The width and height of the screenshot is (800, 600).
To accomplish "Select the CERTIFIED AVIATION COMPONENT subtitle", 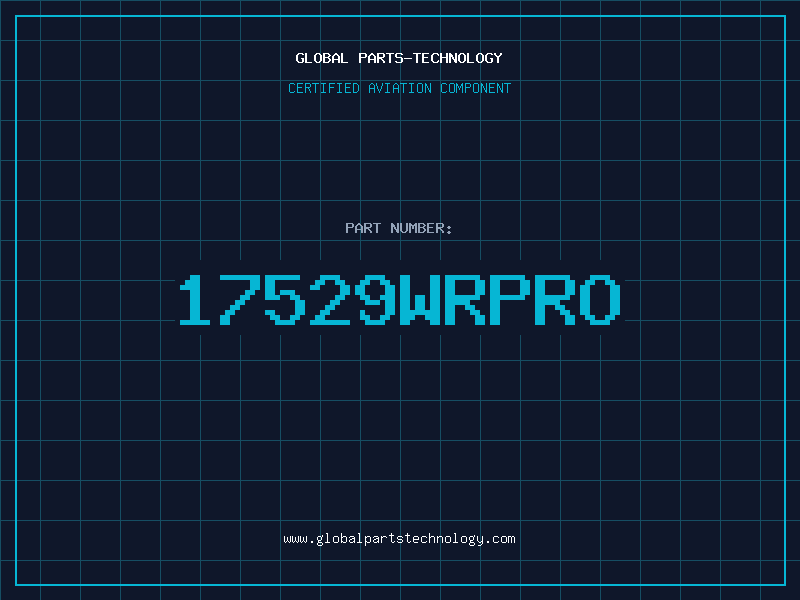I will coord(399,88).
